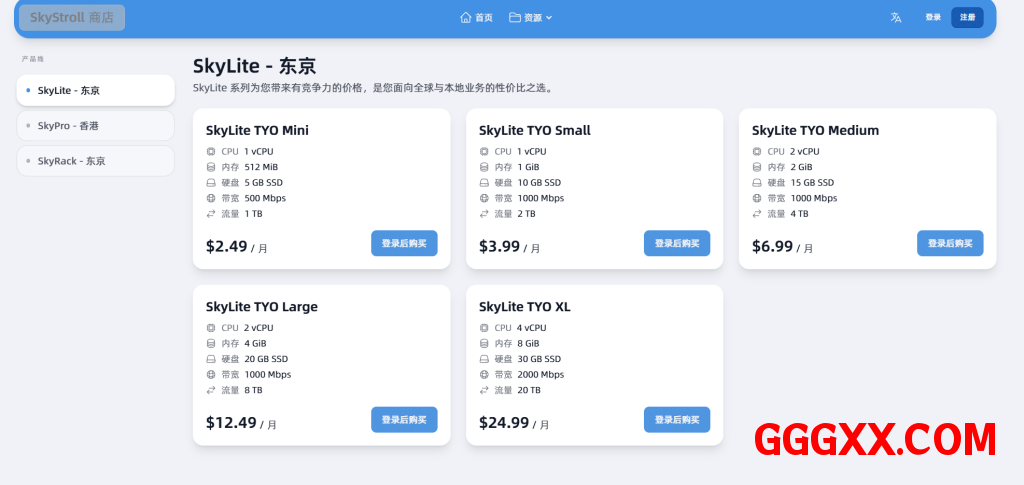
Task: Click the bandwidth globe icon in TYO Large
Action: [x=211, y=375]
